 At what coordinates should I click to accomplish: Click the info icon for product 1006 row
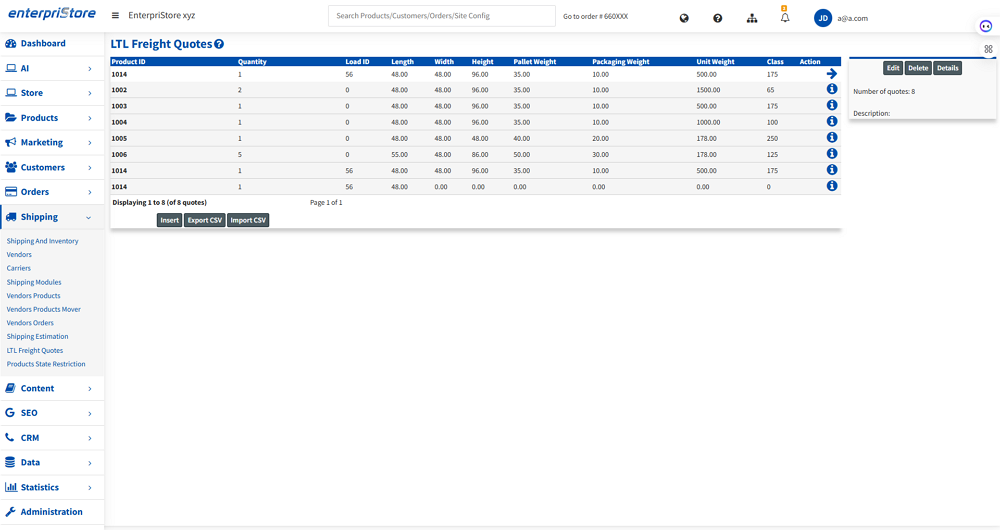click(832, 154)
